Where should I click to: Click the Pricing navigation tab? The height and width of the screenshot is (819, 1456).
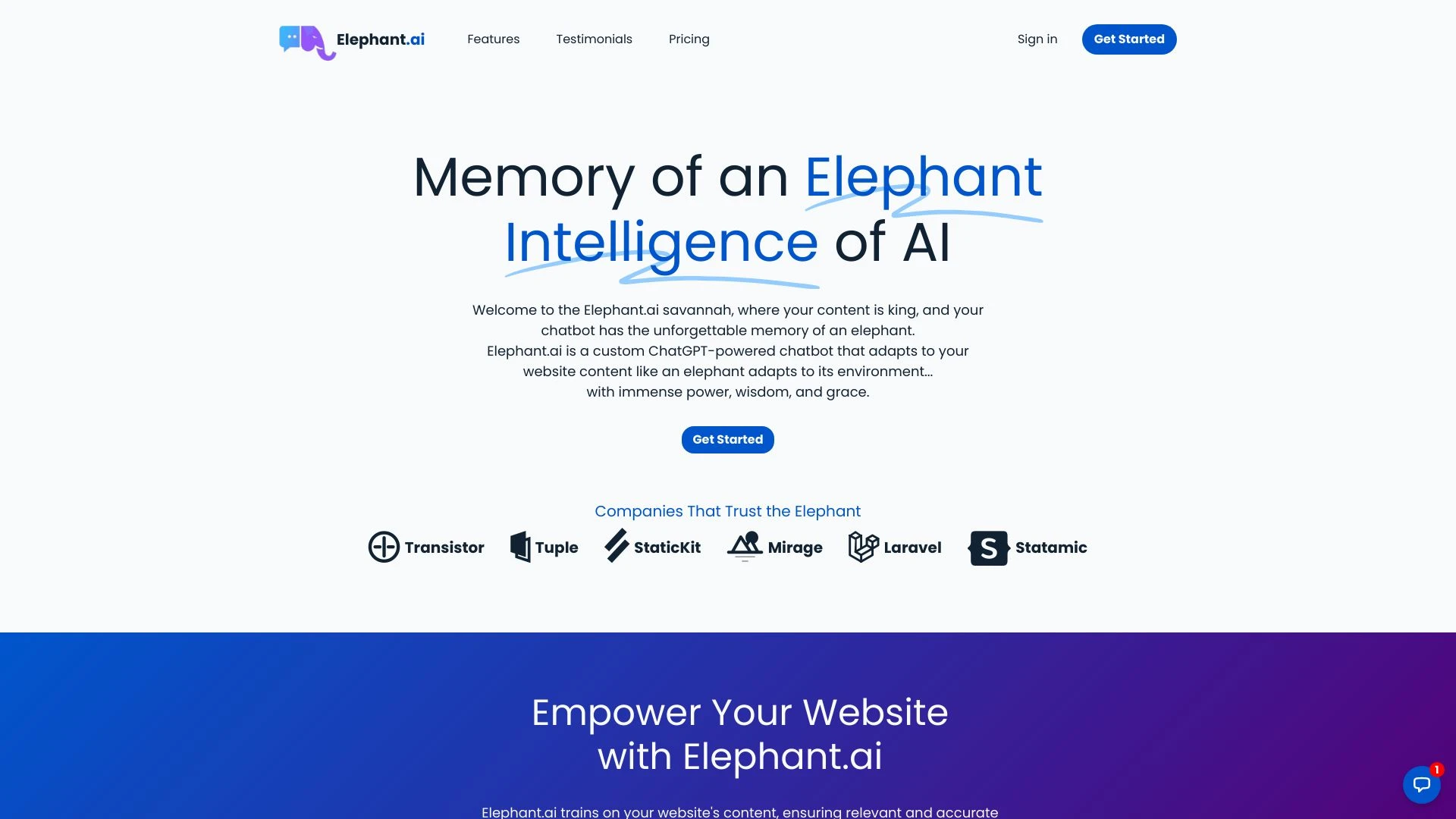(689, 38)
